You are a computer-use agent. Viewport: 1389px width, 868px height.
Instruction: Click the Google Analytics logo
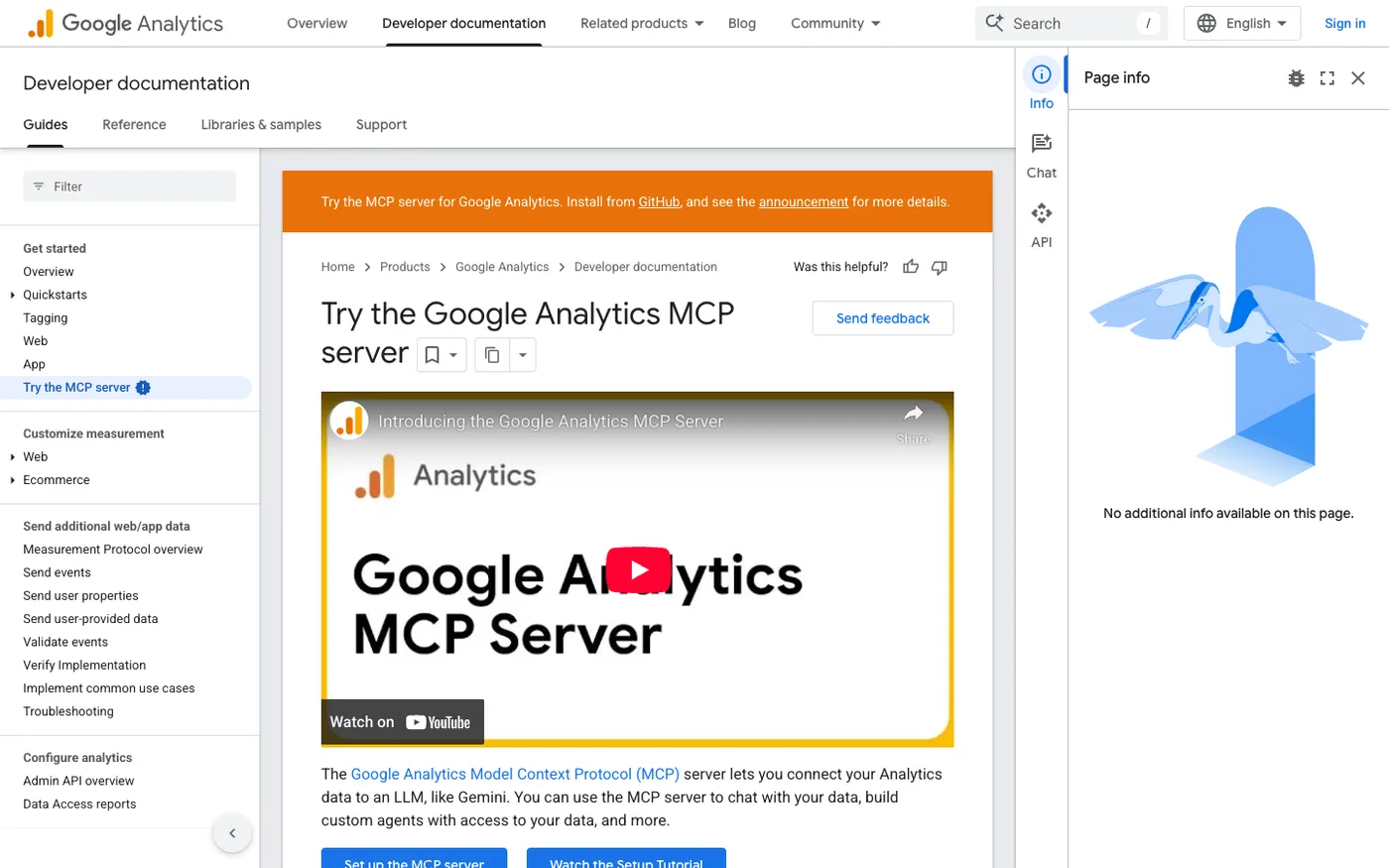coord(125,22)
